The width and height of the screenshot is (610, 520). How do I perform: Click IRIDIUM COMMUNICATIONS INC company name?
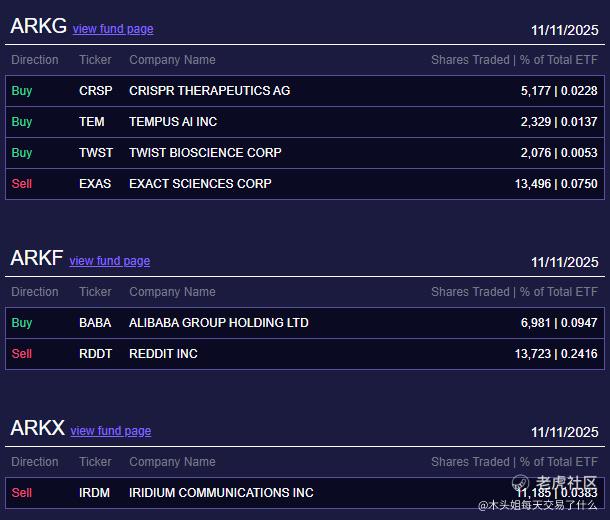click(x=221, y=493)
